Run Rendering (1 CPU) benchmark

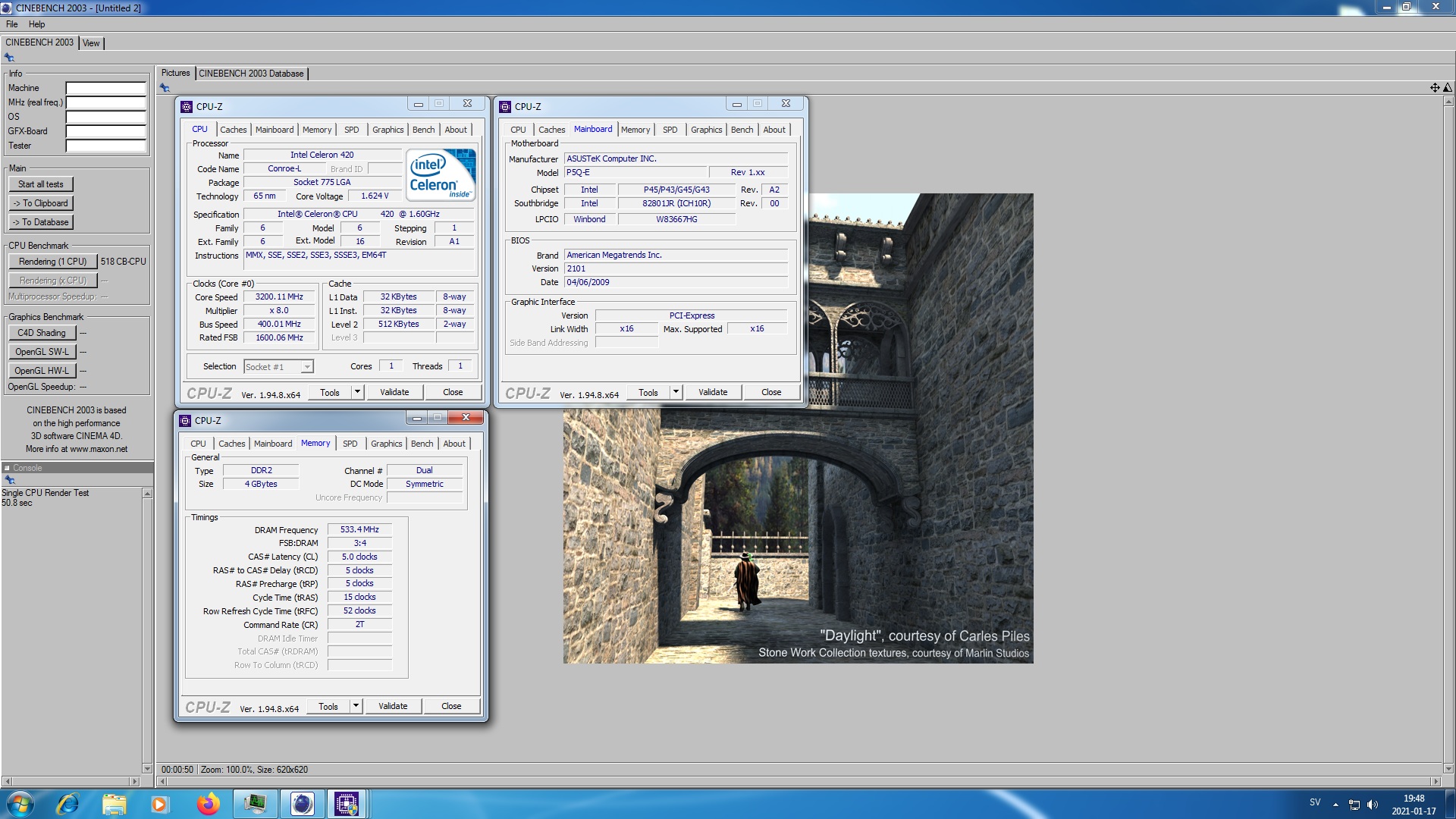pos(53,262)
